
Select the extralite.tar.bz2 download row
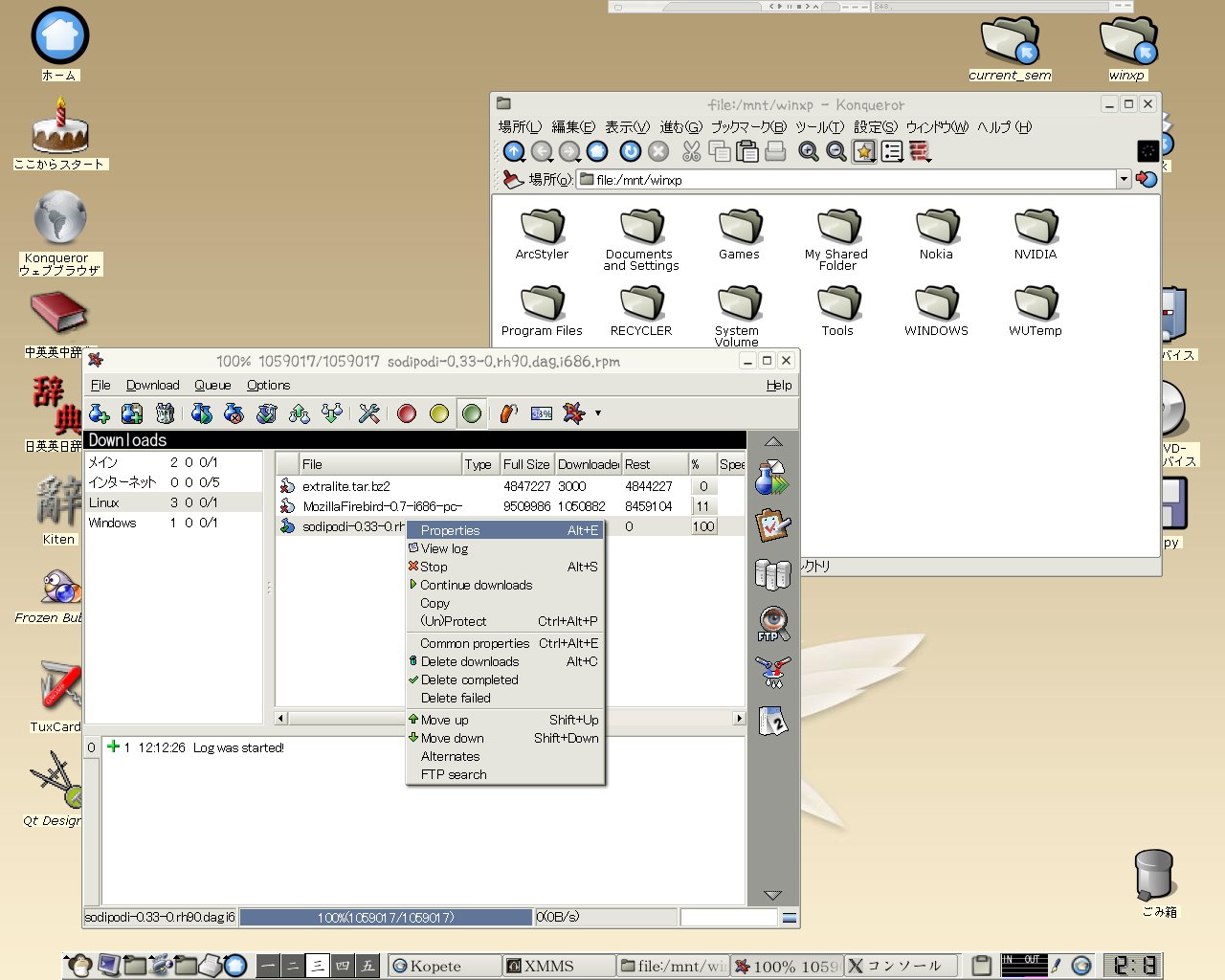click(510, 486)
